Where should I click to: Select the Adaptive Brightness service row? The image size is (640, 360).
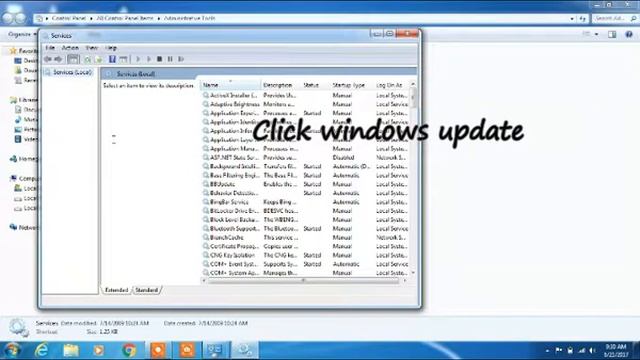pyautogui.click(x=305, y=104)
